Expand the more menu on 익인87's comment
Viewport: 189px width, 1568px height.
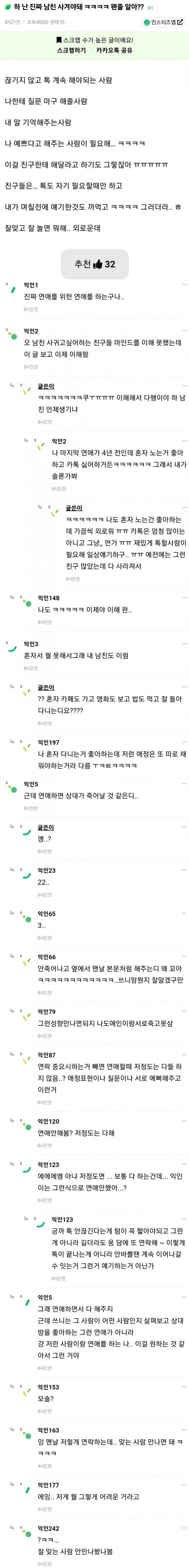185,1055
